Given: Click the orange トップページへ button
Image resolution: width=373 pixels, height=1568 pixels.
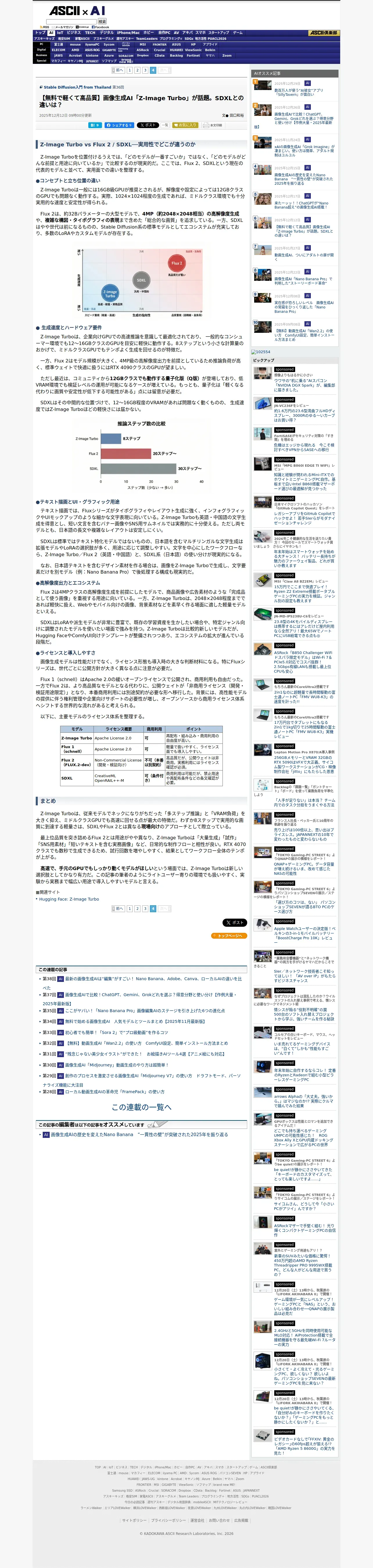Looking at the screenshot, I should [x=229, y=935].
